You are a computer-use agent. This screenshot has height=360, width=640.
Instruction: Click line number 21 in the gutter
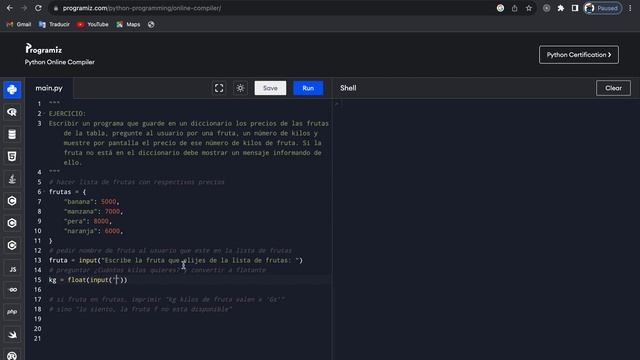[x=38, y=339]
